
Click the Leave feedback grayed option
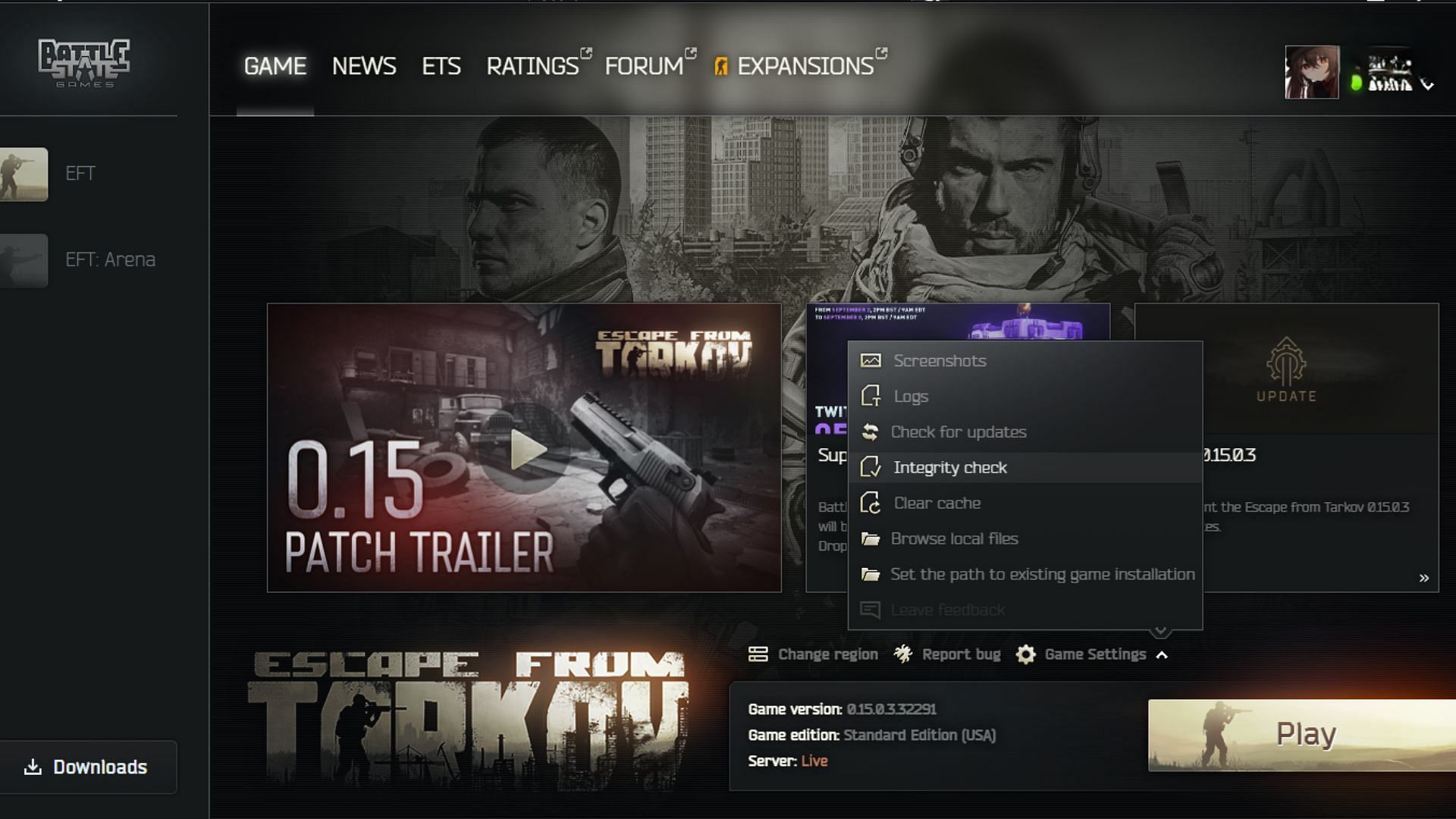pyautogui.click(x=948, y=609)
